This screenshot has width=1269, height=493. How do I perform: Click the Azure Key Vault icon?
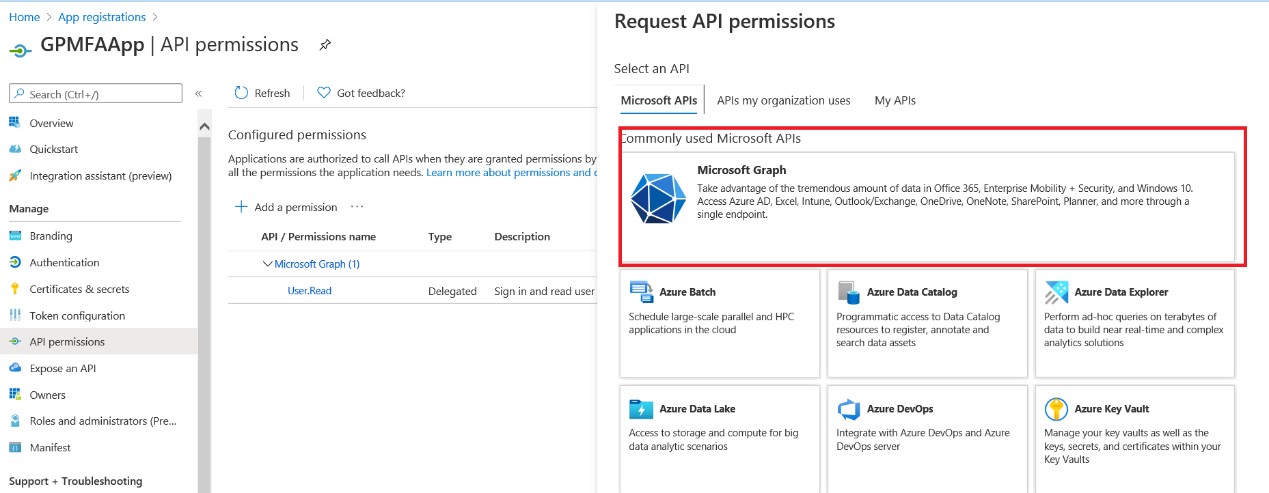[x=1056, y=409]
